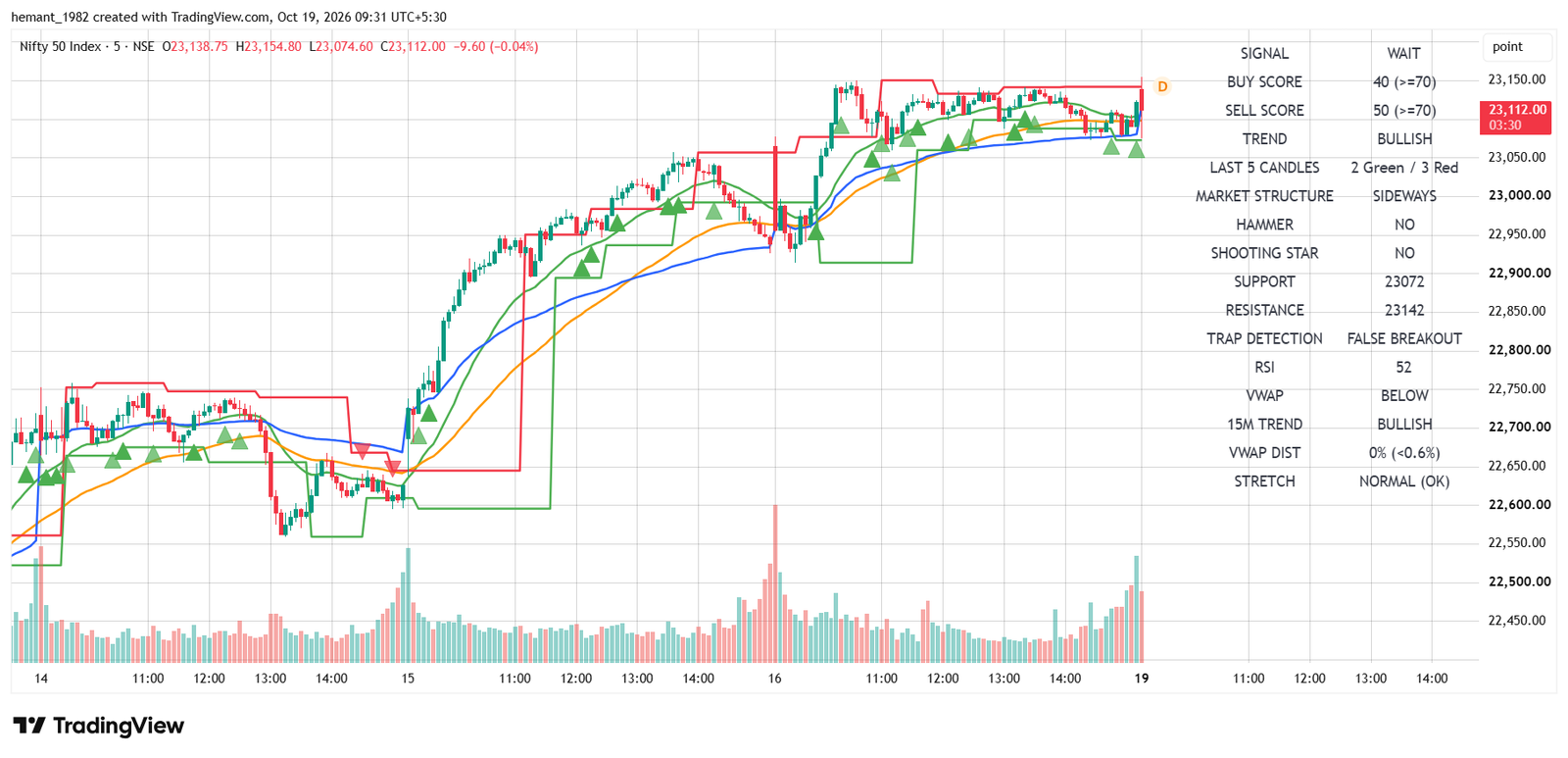Click the NO value in the HAMMER row

point(1403,224)
